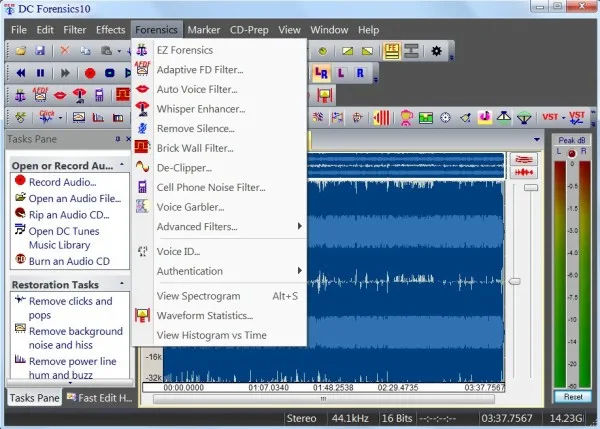Select Voice Garbler menu item
This screenshot has height=429, width=600.
(219, 207)
